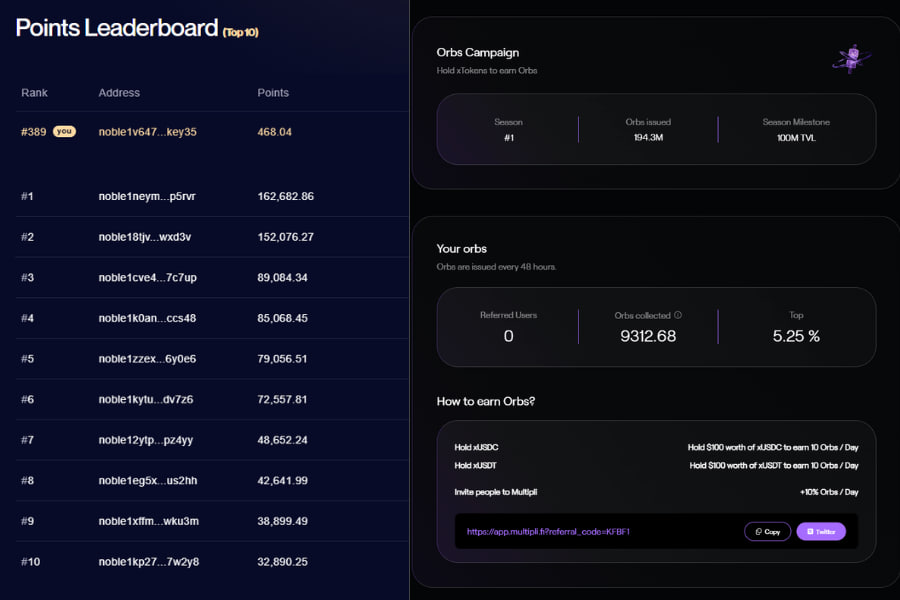Click the Orbs Campaign astronaut mascot icon
This screenshot has width=900, height=600.
pos(849,58)
